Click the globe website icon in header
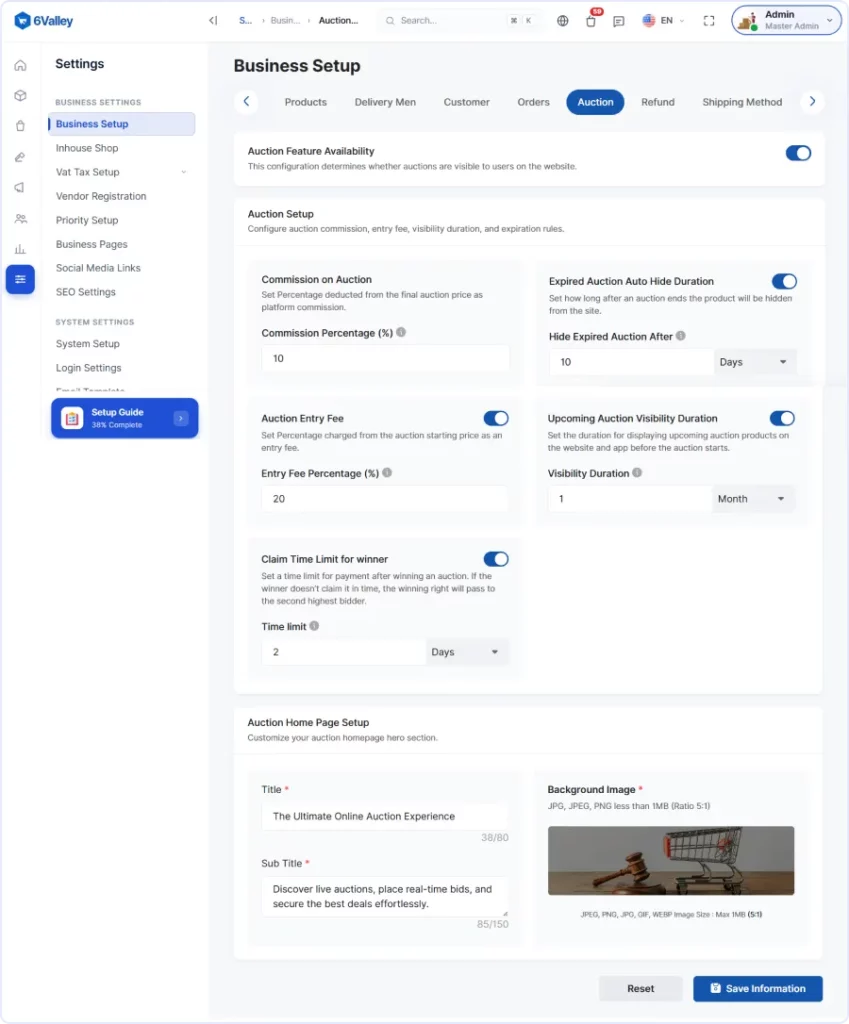Viewport: 849px width, 1024px height. point(562,21)
